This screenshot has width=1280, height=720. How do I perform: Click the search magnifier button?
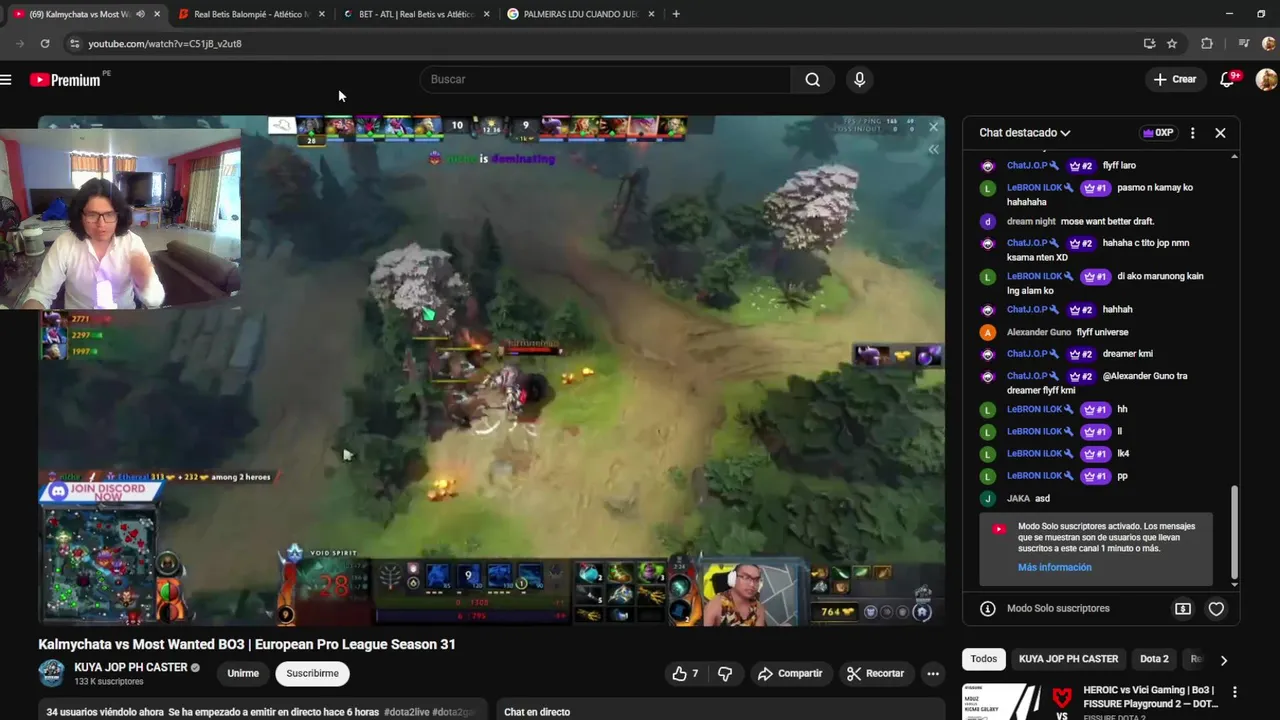(813, 80)
